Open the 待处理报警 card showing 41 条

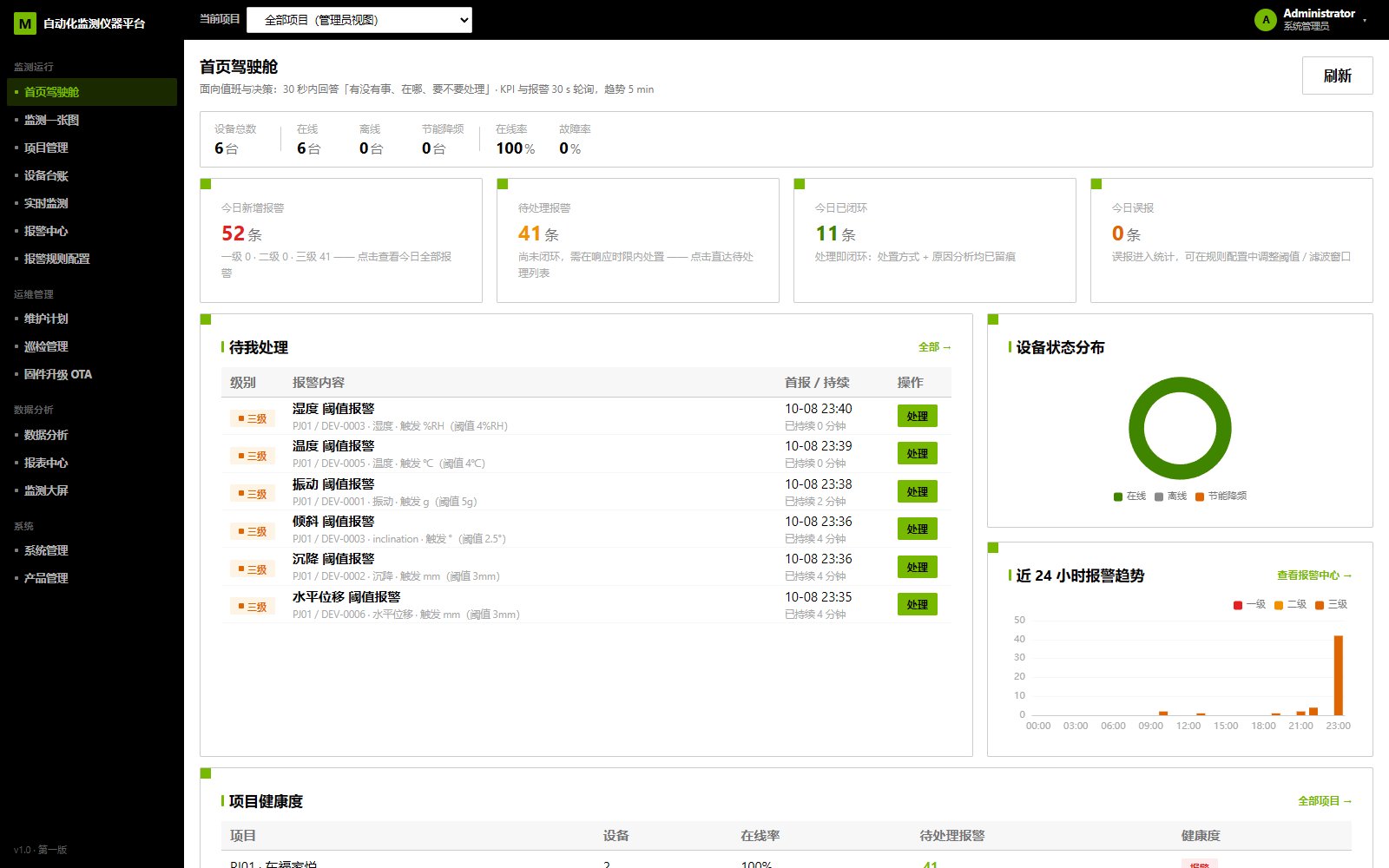pyautogui.click(x=638, y=240)
